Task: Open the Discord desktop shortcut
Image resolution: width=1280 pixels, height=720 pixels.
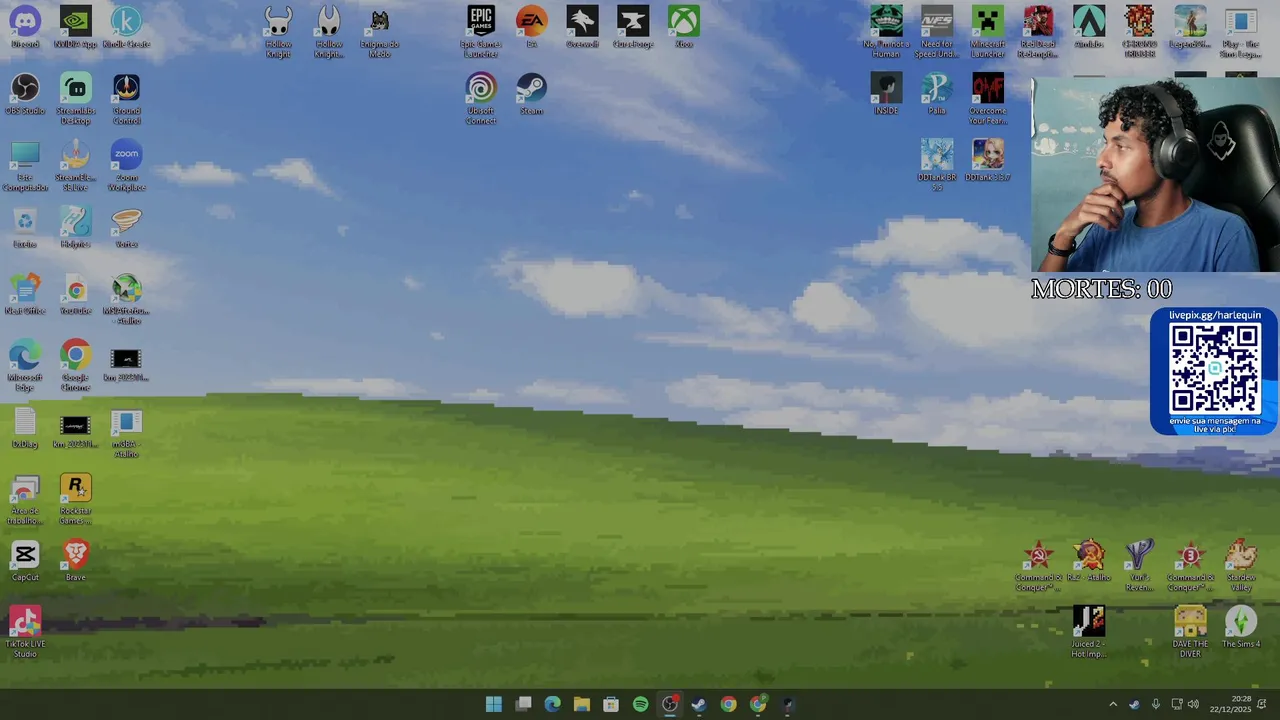Action: pyautogui.click(x=25, y=27)
